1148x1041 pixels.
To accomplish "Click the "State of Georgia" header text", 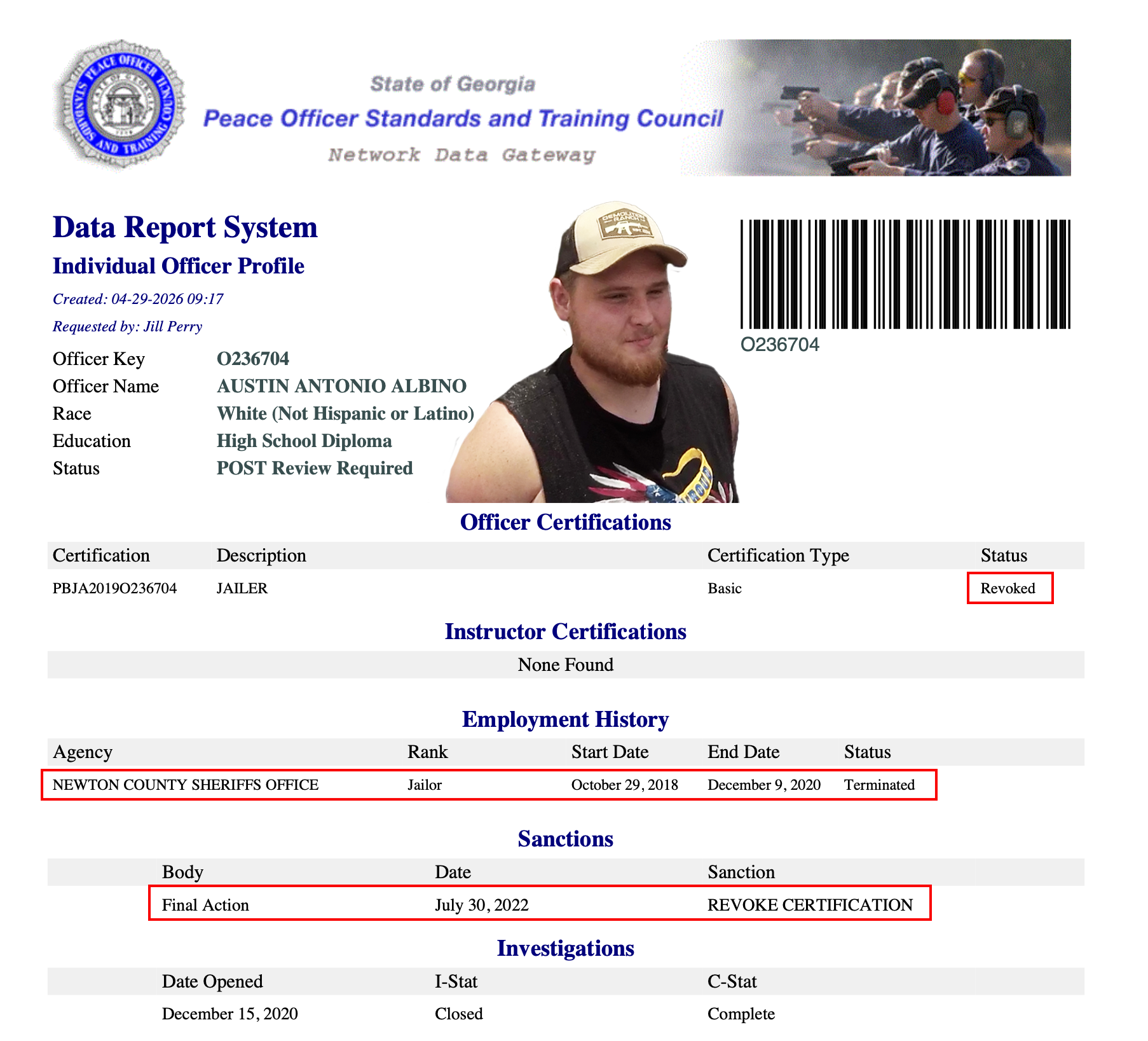I will [453, 84].
